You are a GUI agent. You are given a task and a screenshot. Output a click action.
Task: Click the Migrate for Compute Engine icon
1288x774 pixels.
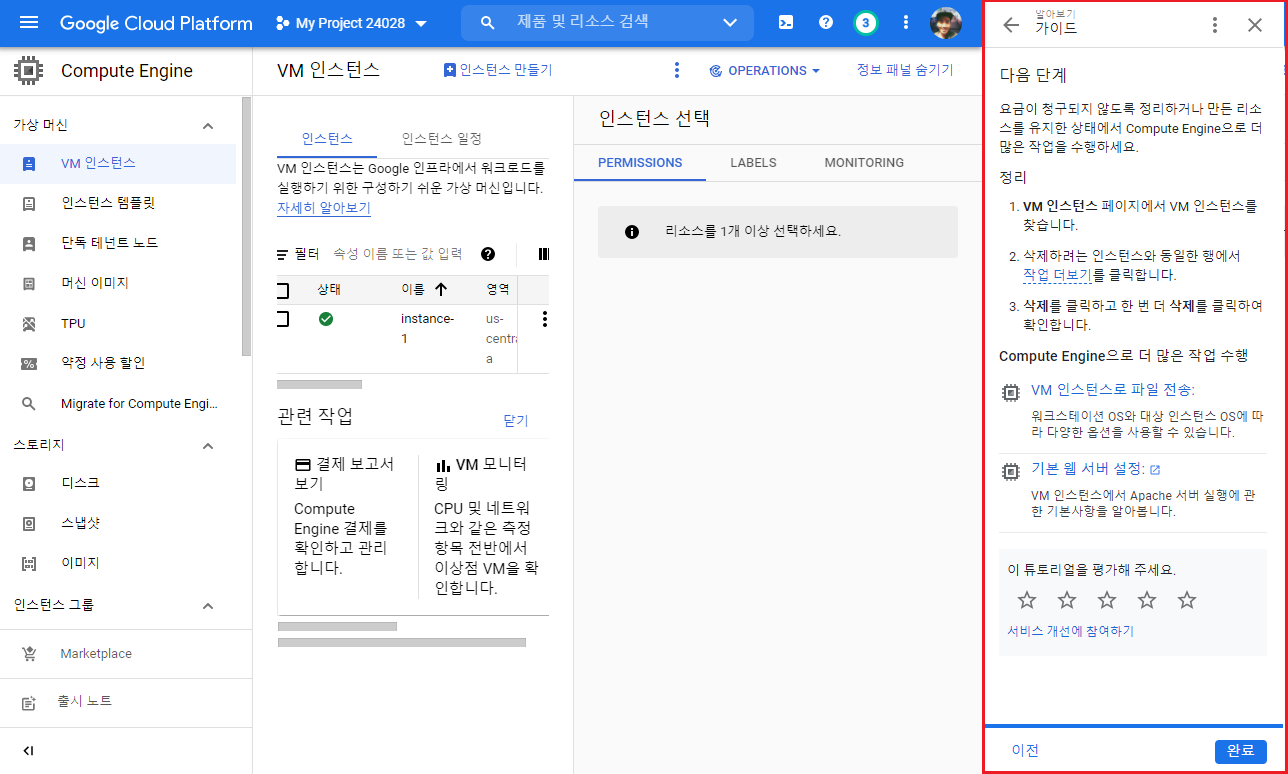pyautogui.click(x=28, y=404)
